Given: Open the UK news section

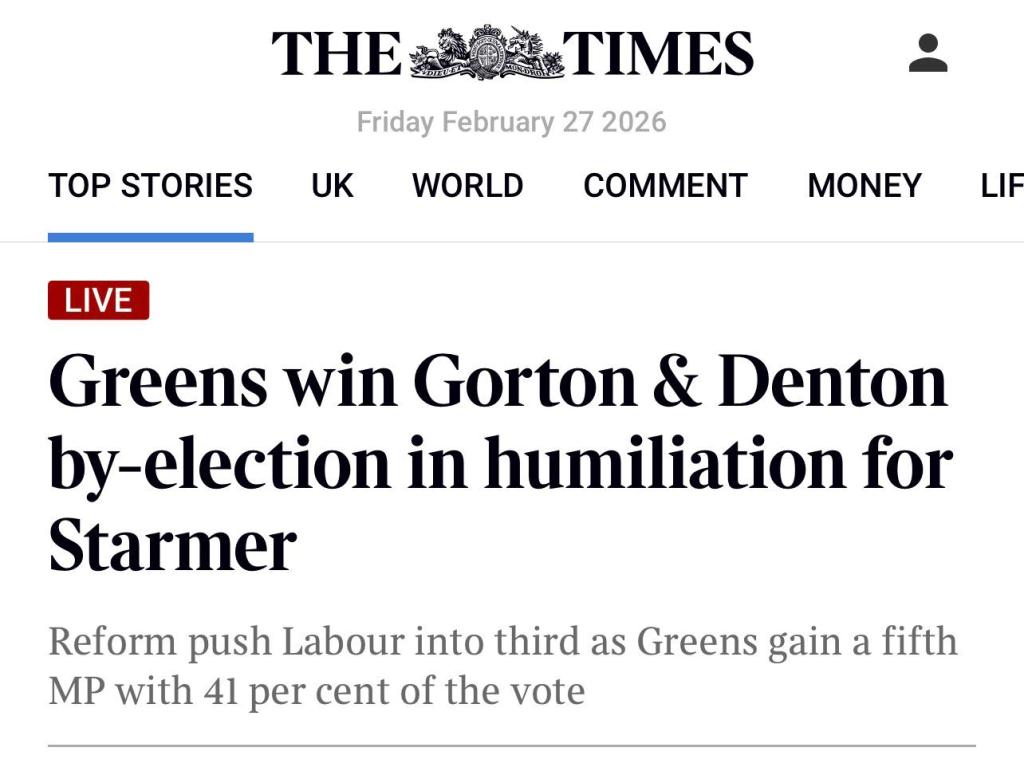Looking at the screenshot, I should click(x=332, y=186).
